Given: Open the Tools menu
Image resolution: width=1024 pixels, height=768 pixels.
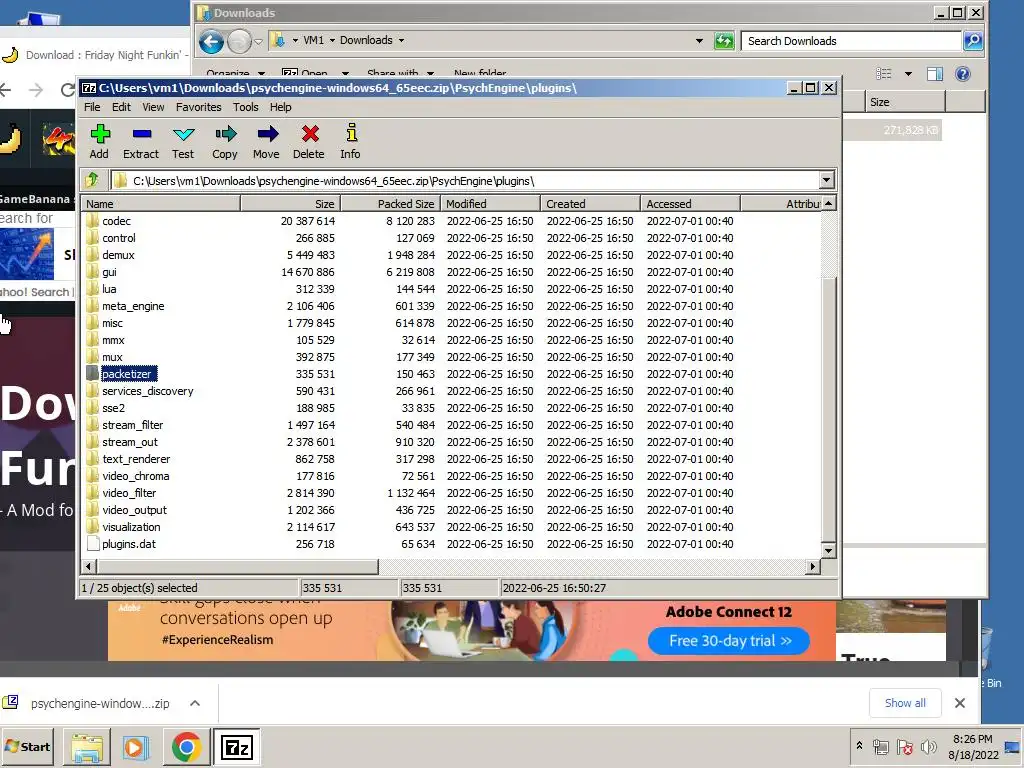Looking at the screenshot, I should (x=246, y=107).
